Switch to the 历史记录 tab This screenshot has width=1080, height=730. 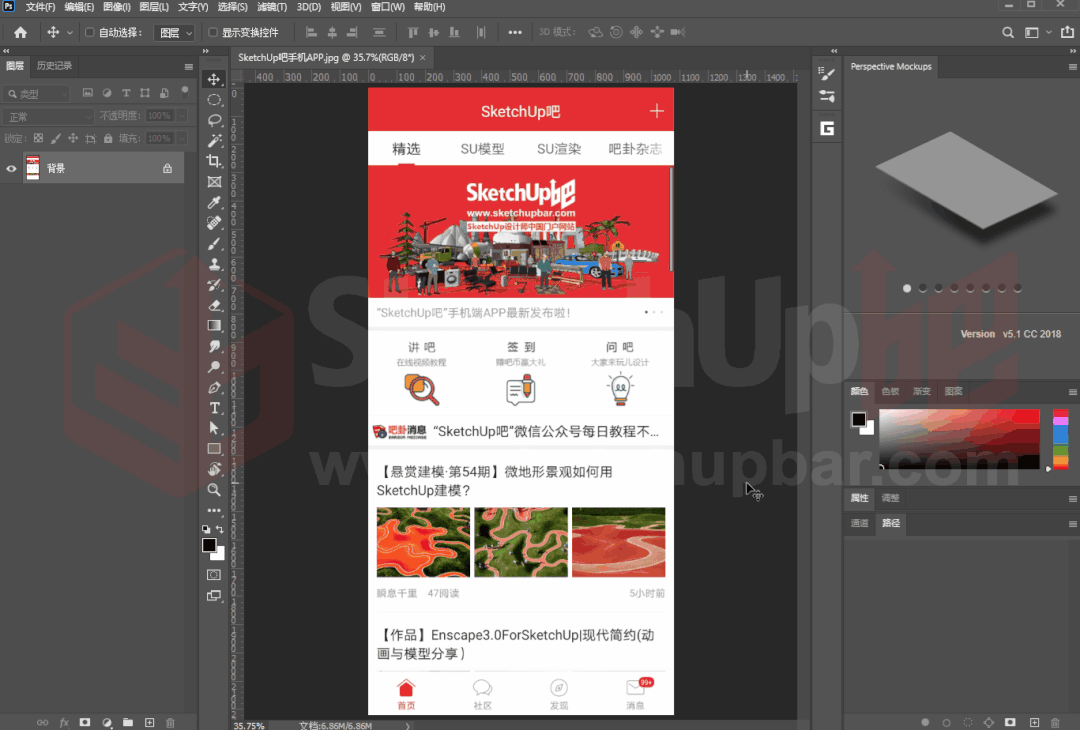[x=54, y=66]
